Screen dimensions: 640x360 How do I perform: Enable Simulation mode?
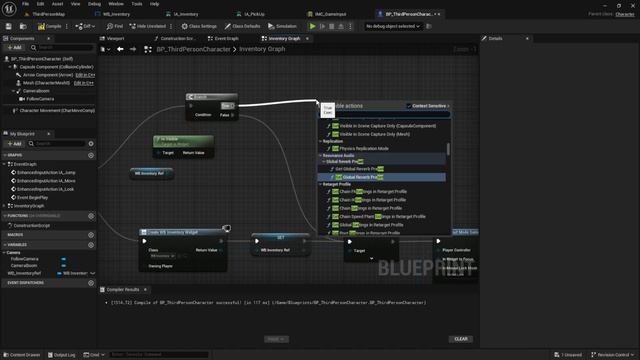pyautogui.click(x=282, y=26)
